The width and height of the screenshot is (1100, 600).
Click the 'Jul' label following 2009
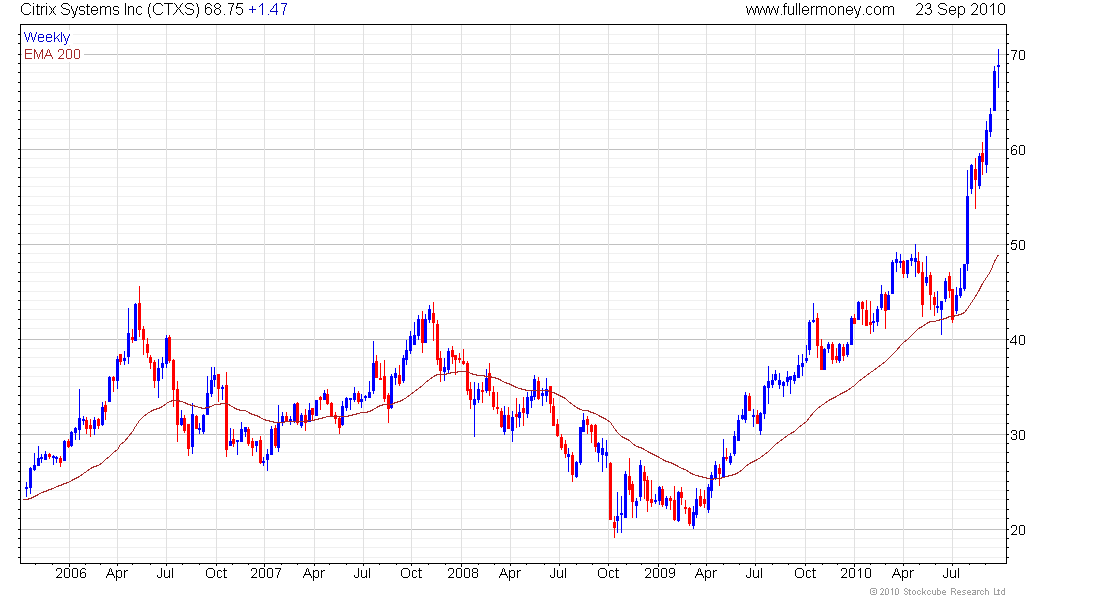tap(755, 573)
